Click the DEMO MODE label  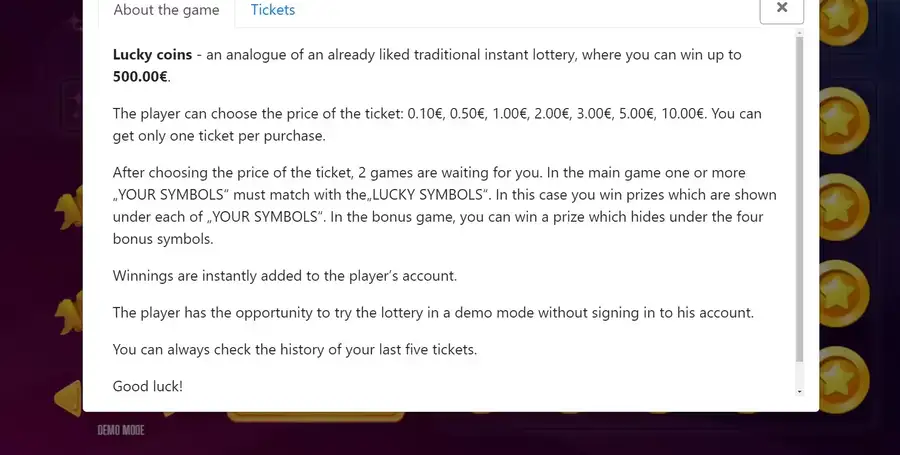(x=121, y=430)
